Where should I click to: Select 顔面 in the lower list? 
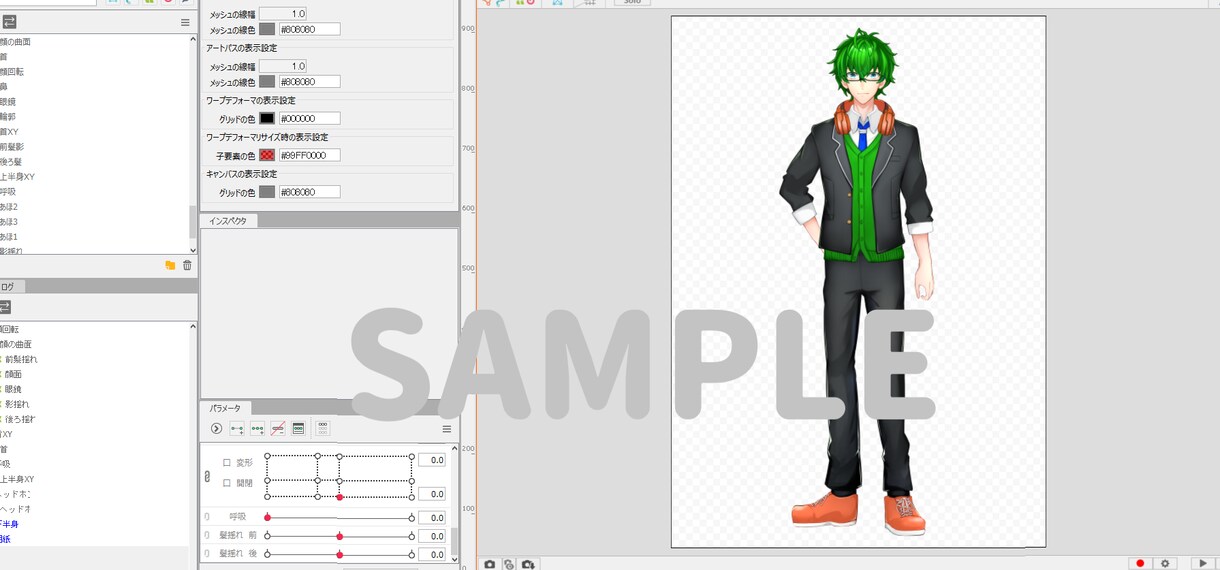14,374
